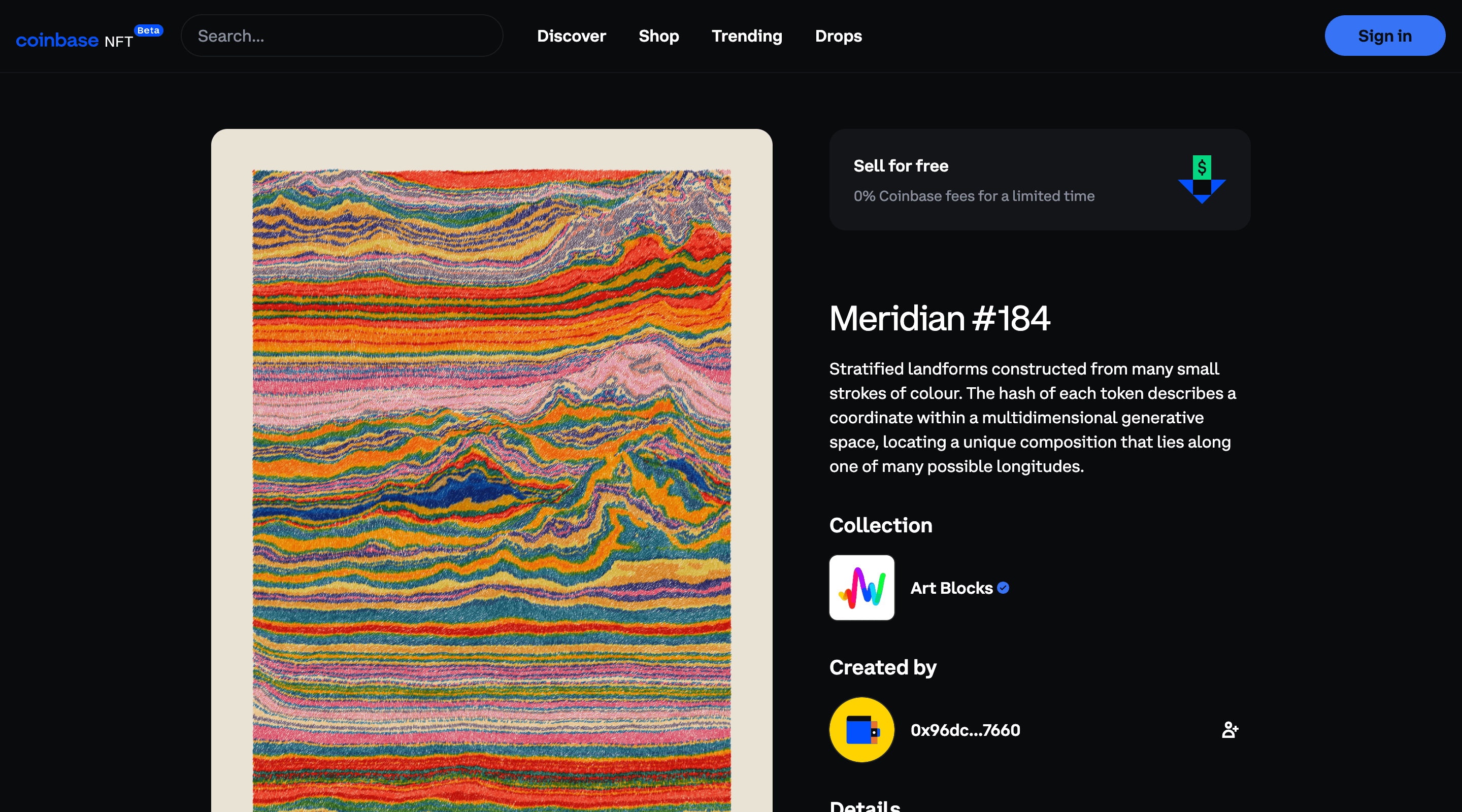Click the Art Blocks collection name link
Image resolution: width=1462 pixels, height=812 pixels.
click(x=951, y=588)
